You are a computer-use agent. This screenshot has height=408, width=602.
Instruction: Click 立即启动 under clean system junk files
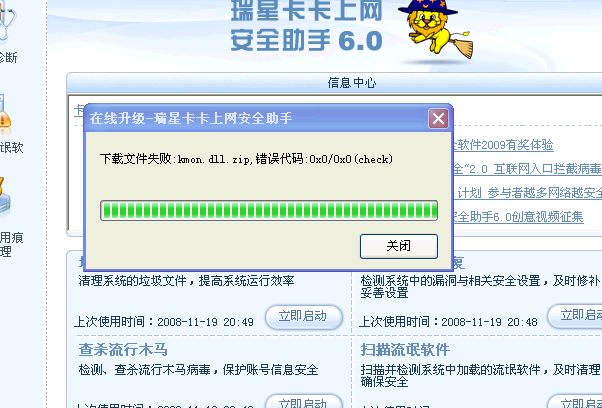click(304, 317)
